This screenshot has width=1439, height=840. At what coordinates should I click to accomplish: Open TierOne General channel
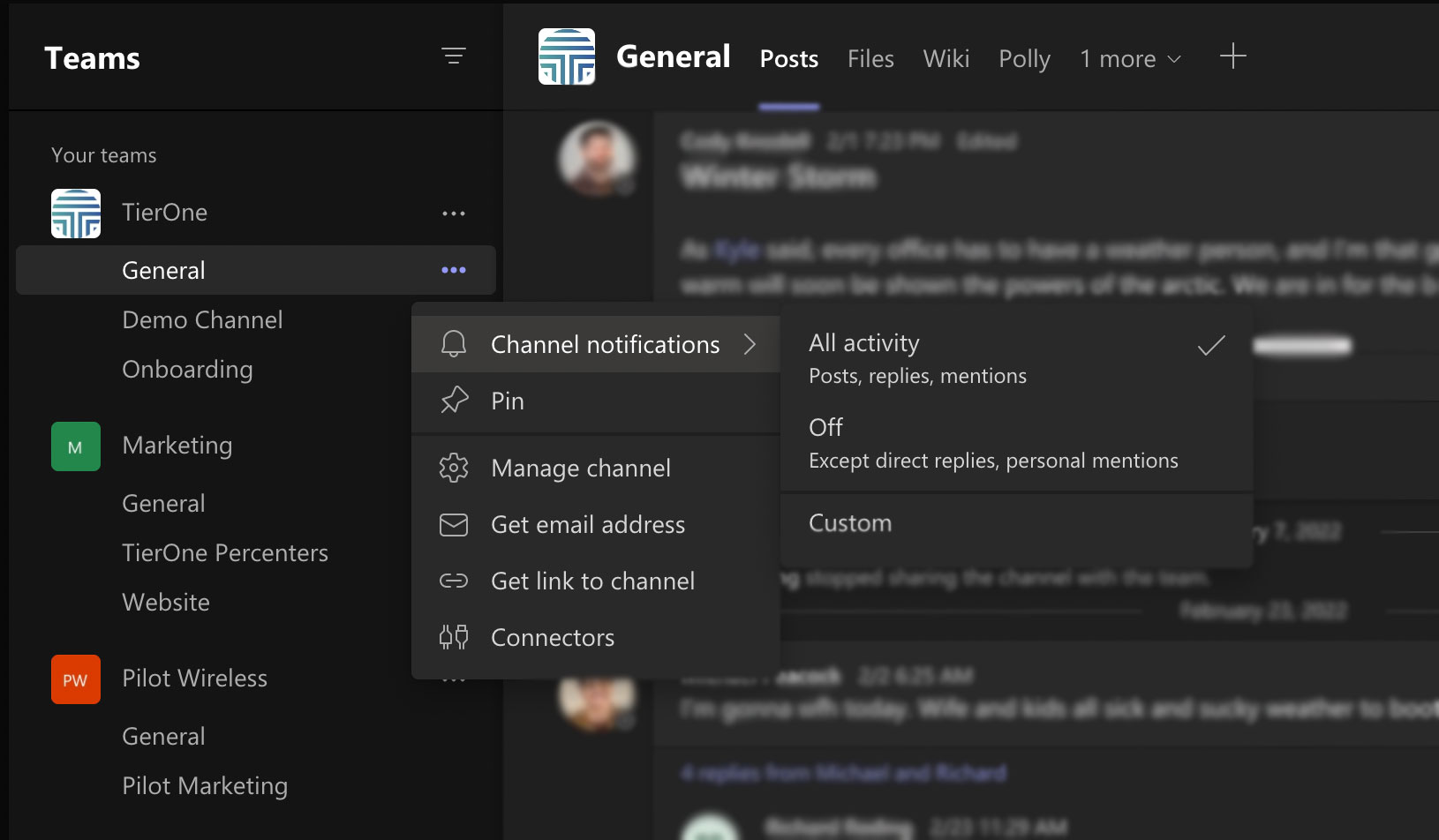256,270
